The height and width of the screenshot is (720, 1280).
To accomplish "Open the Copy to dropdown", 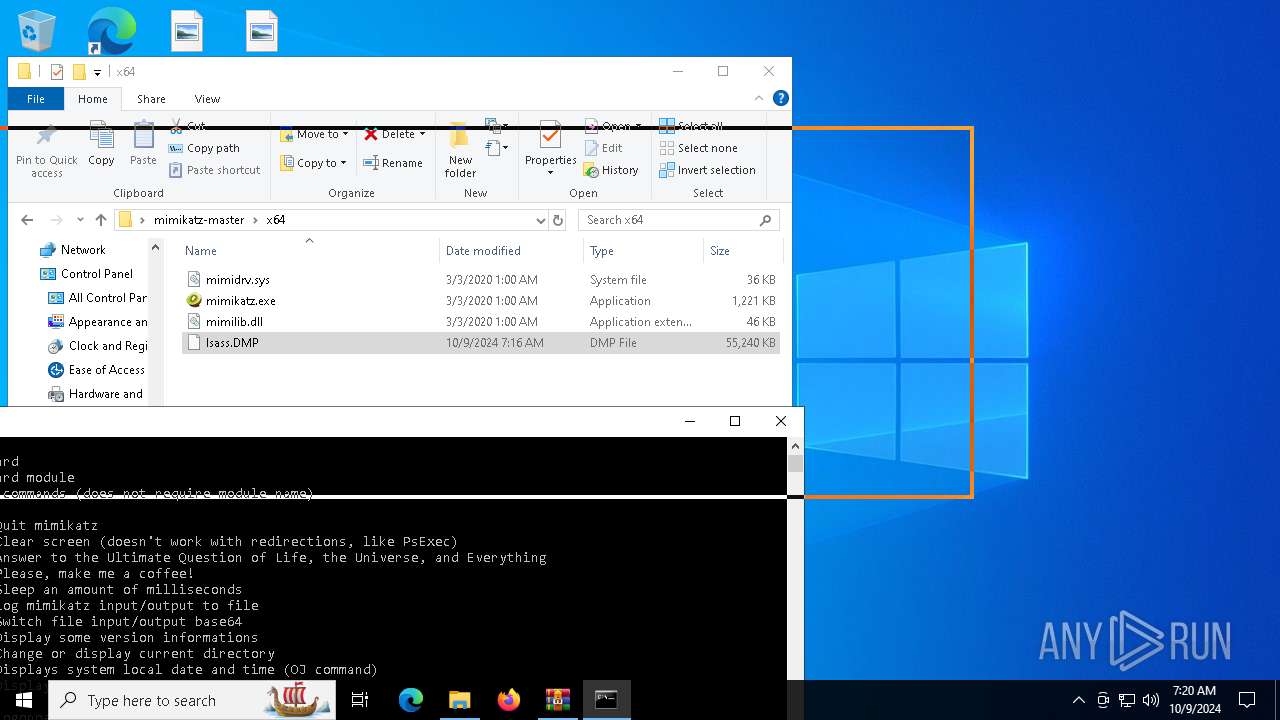I will tap(313, 163).
